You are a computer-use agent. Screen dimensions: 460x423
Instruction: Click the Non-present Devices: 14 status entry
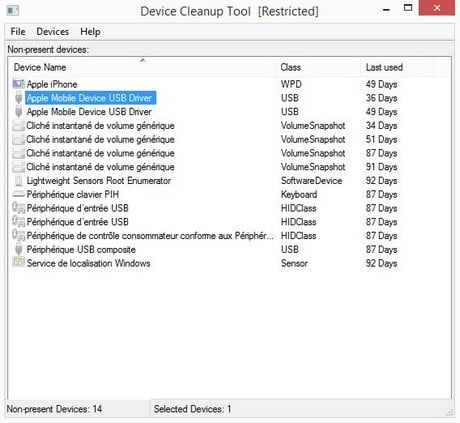[54, 409]
